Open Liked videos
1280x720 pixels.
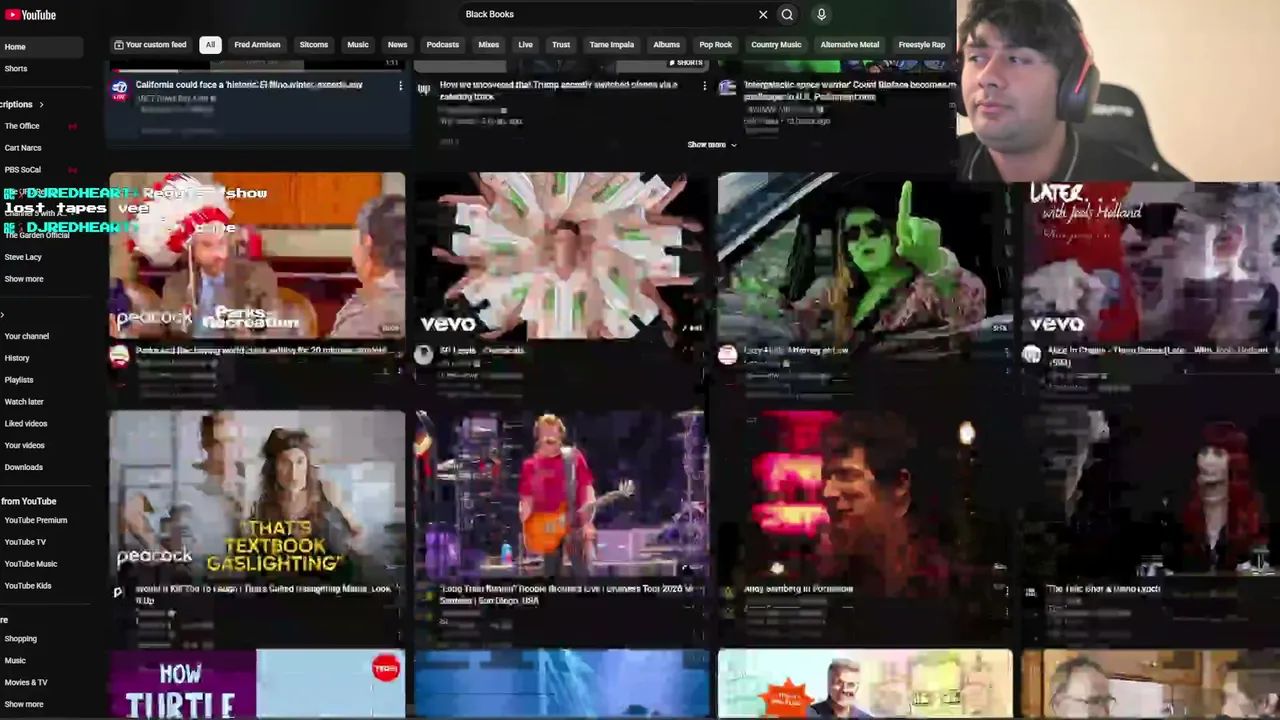(x=26, y=424)
